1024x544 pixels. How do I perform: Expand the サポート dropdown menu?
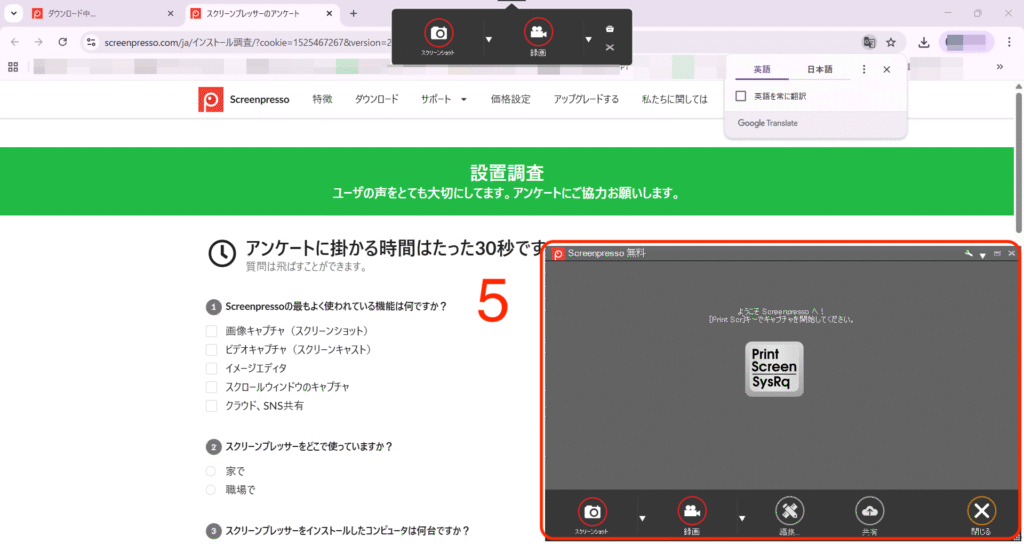coord(443,99)
